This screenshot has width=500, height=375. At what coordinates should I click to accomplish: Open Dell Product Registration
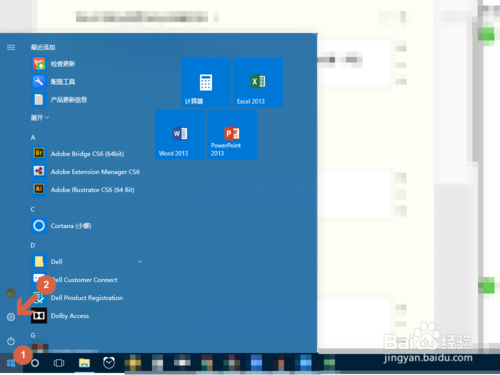(87, 298)
